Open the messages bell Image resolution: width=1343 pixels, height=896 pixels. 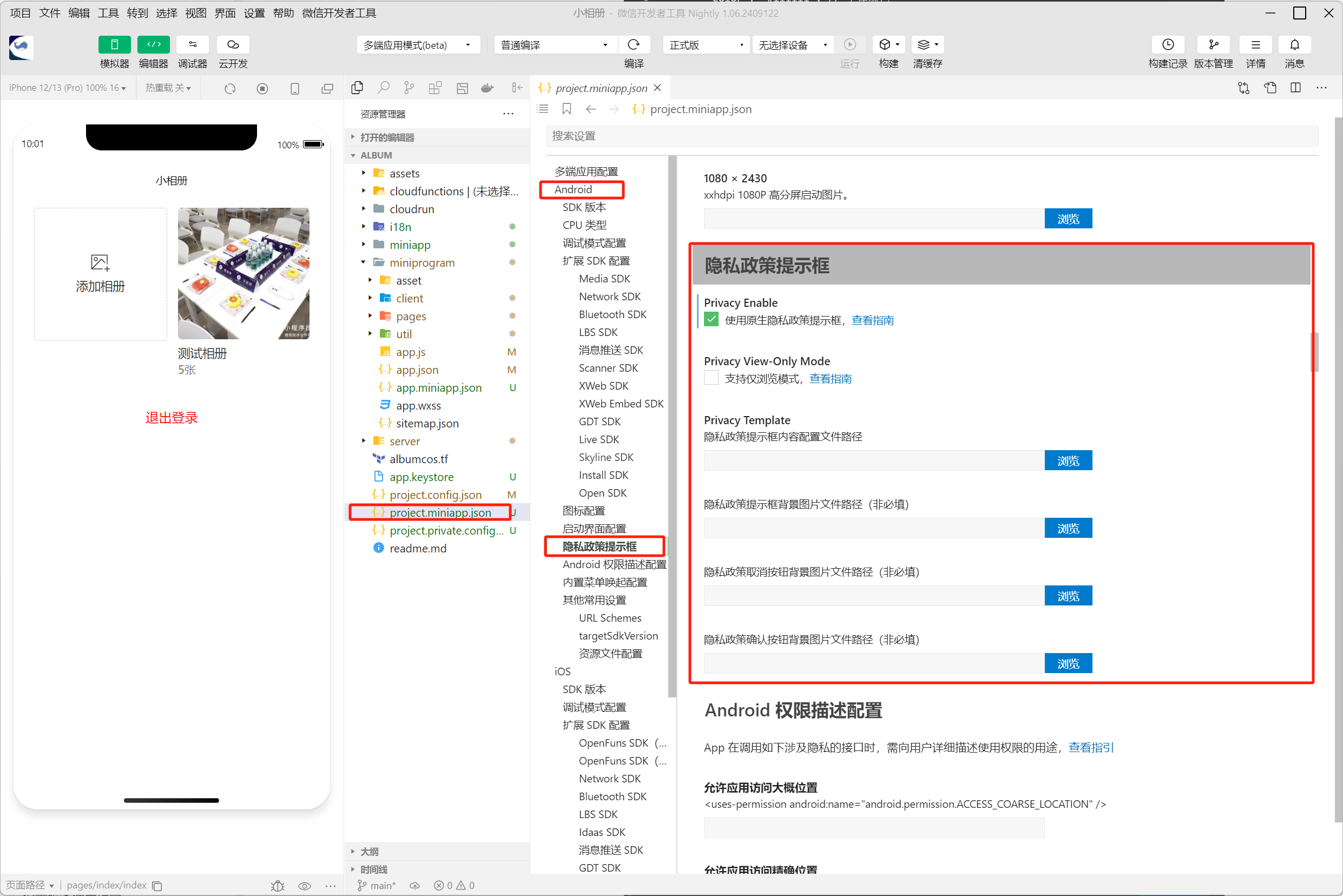click(x=1294, y=44)
